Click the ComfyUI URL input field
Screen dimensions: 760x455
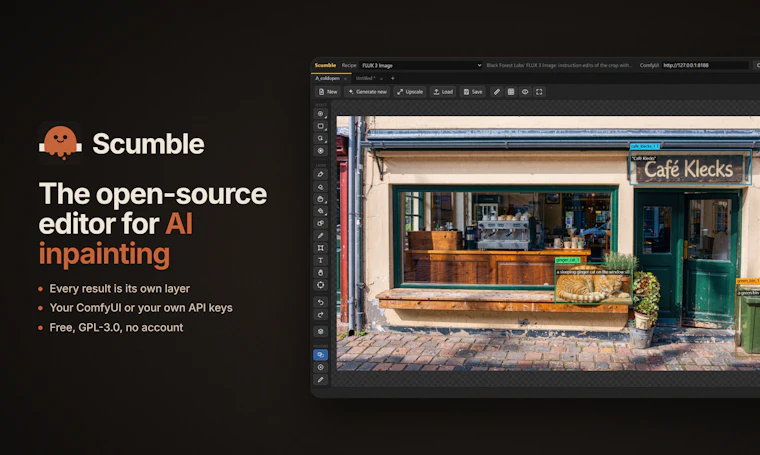[x=705, y=65]
